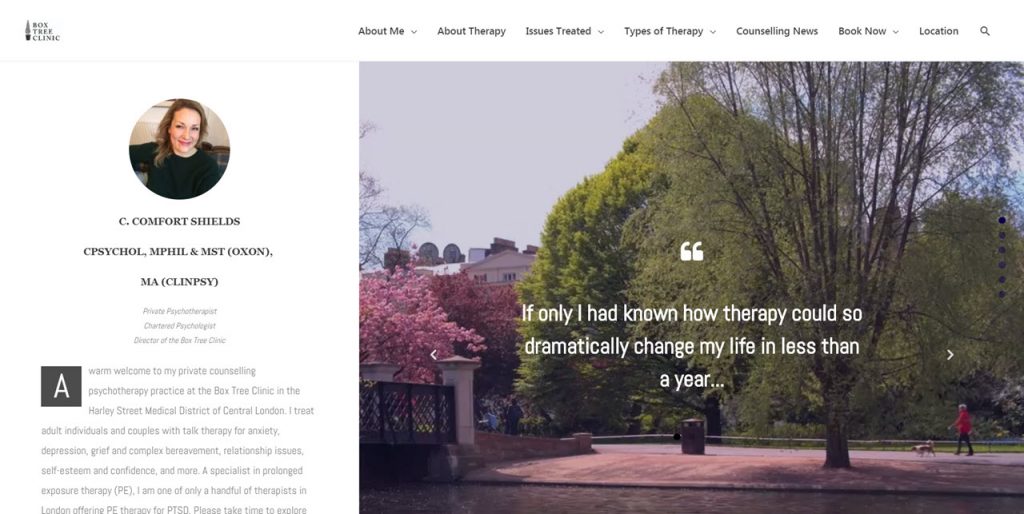Go to next slide with right arrow

coord(950,355)
